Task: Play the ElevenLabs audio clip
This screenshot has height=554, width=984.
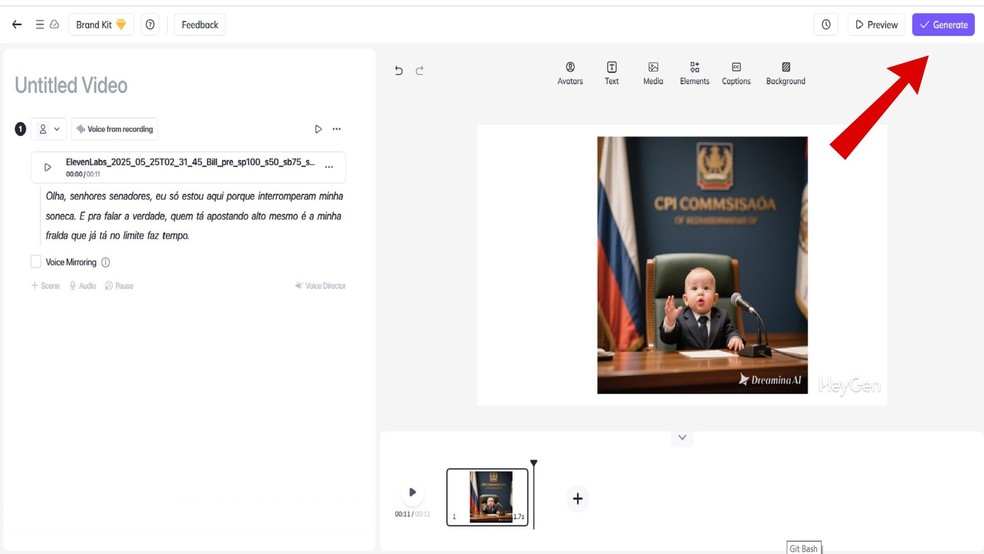Action: [47, 168]
